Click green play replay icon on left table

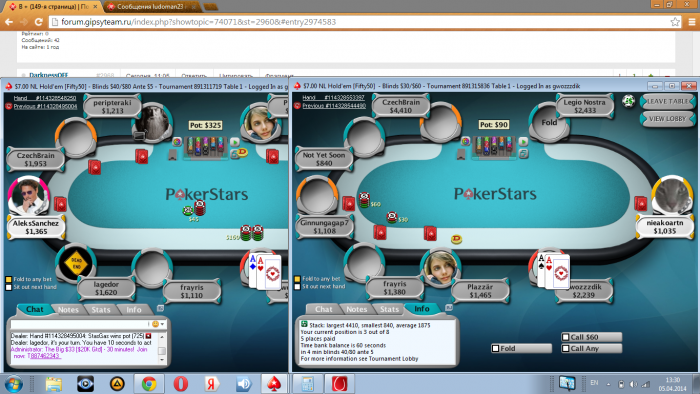pyautogui.click(x=235, y=142)
